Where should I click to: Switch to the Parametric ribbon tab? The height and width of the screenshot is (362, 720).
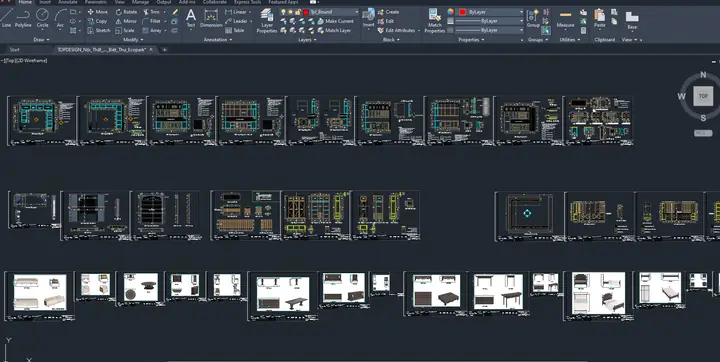(x=96, y=2)
